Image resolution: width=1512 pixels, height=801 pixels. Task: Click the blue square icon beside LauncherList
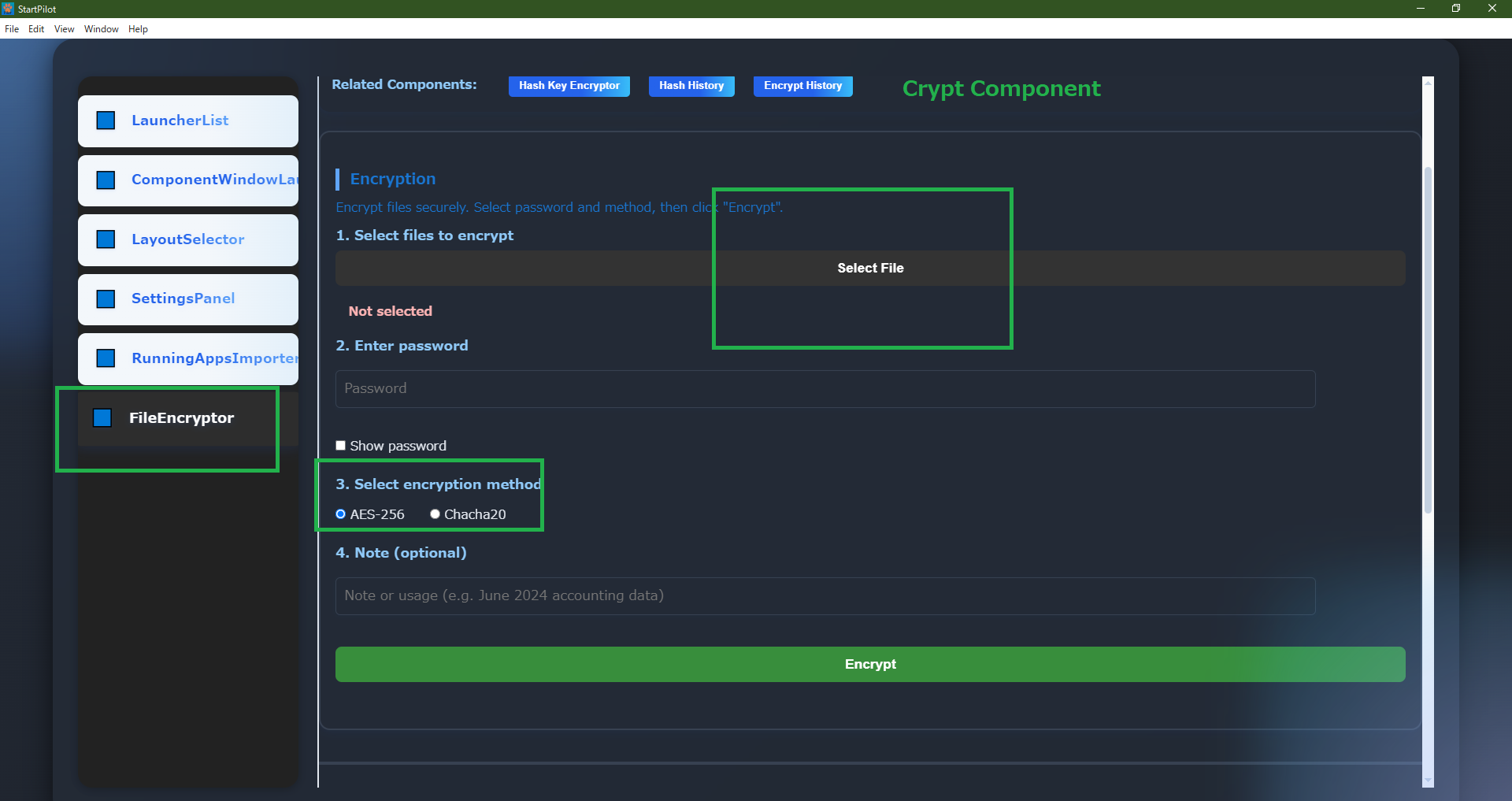click(x=106, y=121)
